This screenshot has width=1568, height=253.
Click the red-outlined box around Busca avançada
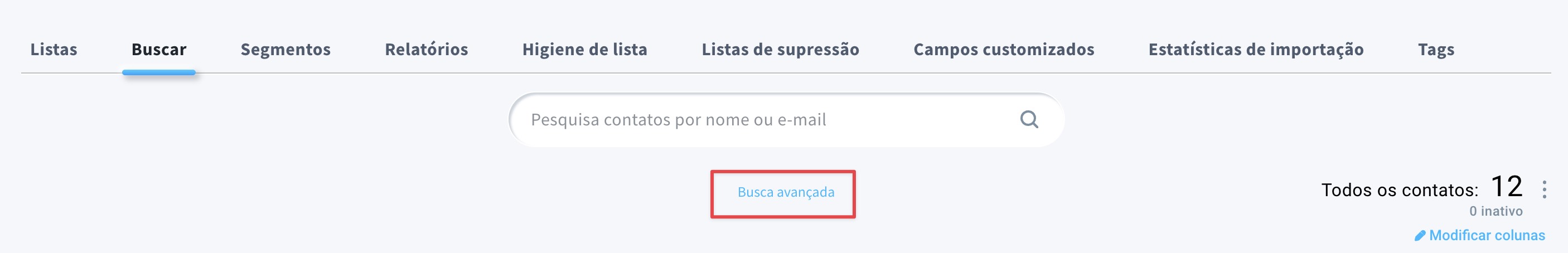coord(783,194)
